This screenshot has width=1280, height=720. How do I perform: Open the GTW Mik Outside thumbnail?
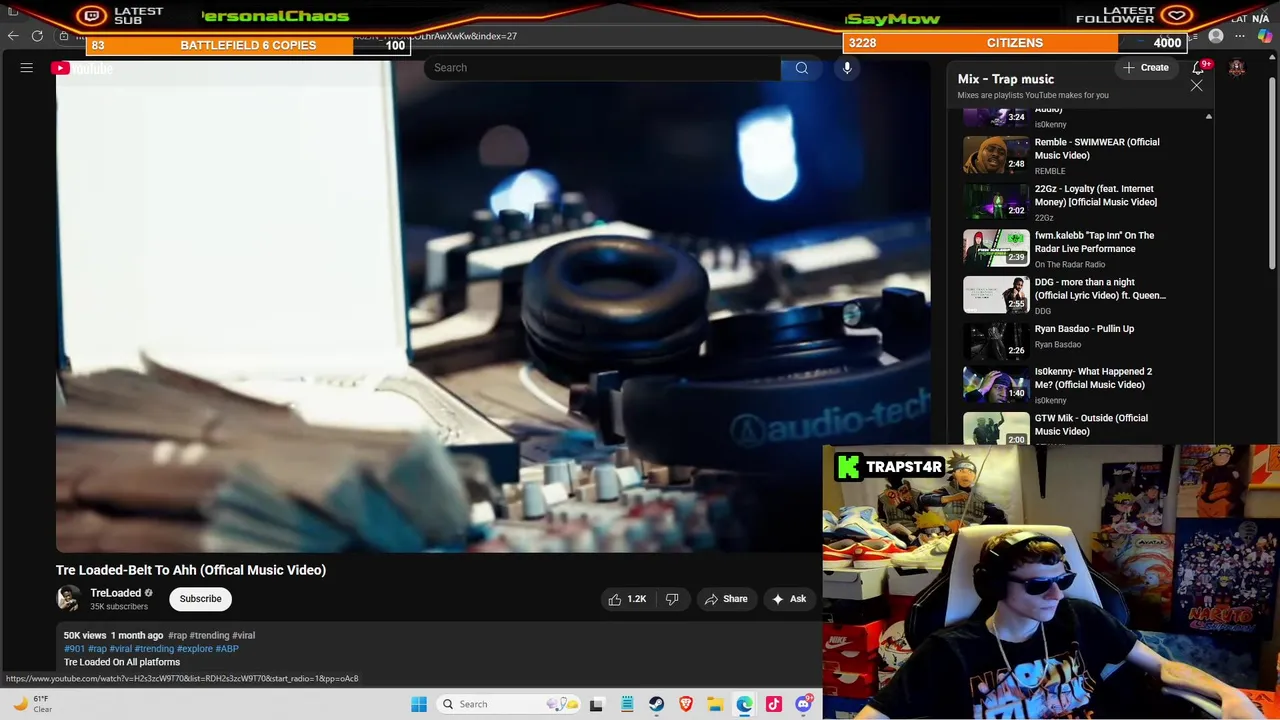(996, 430)
